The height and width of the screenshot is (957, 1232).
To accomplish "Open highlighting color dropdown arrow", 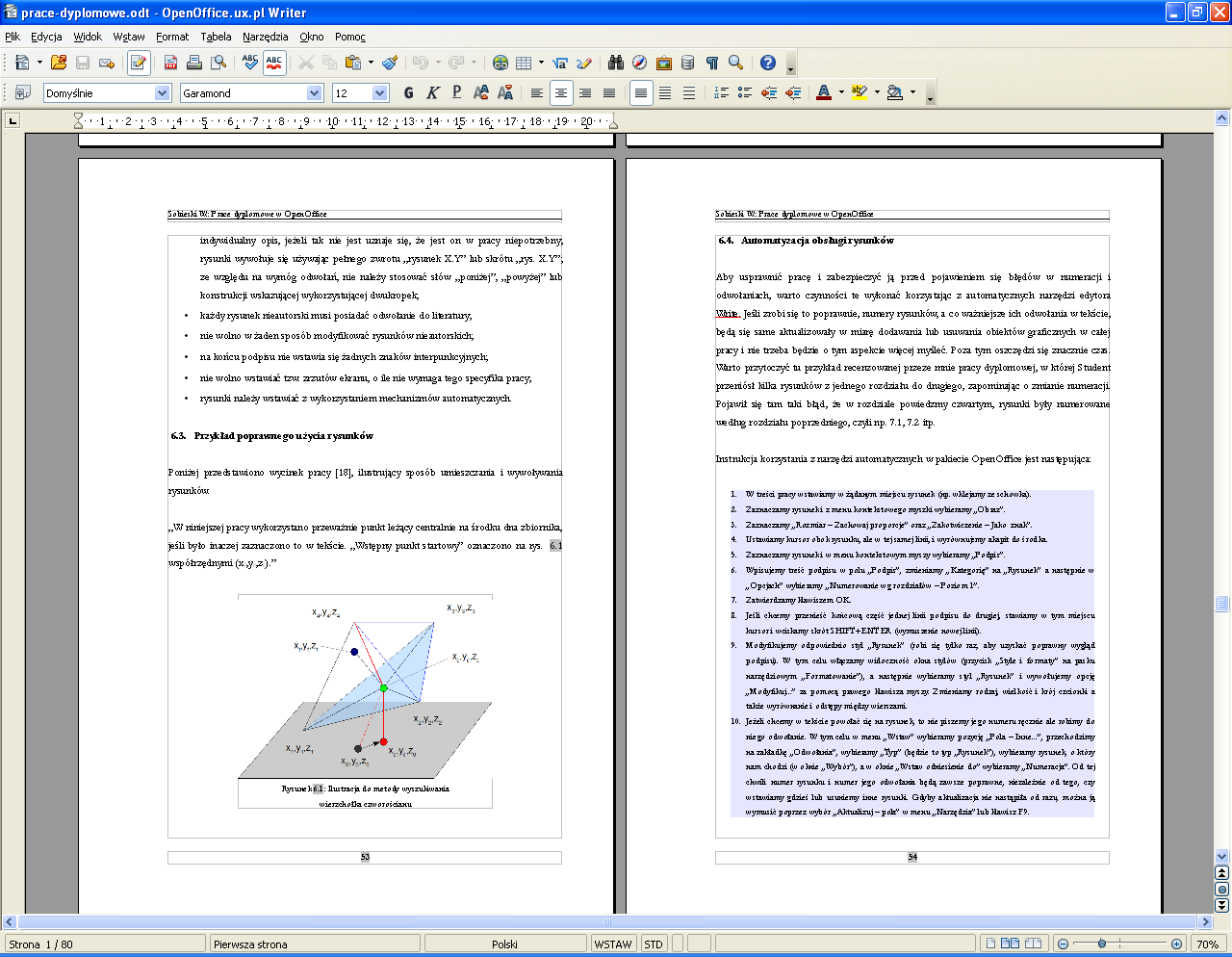I will (x=877, y=92).
